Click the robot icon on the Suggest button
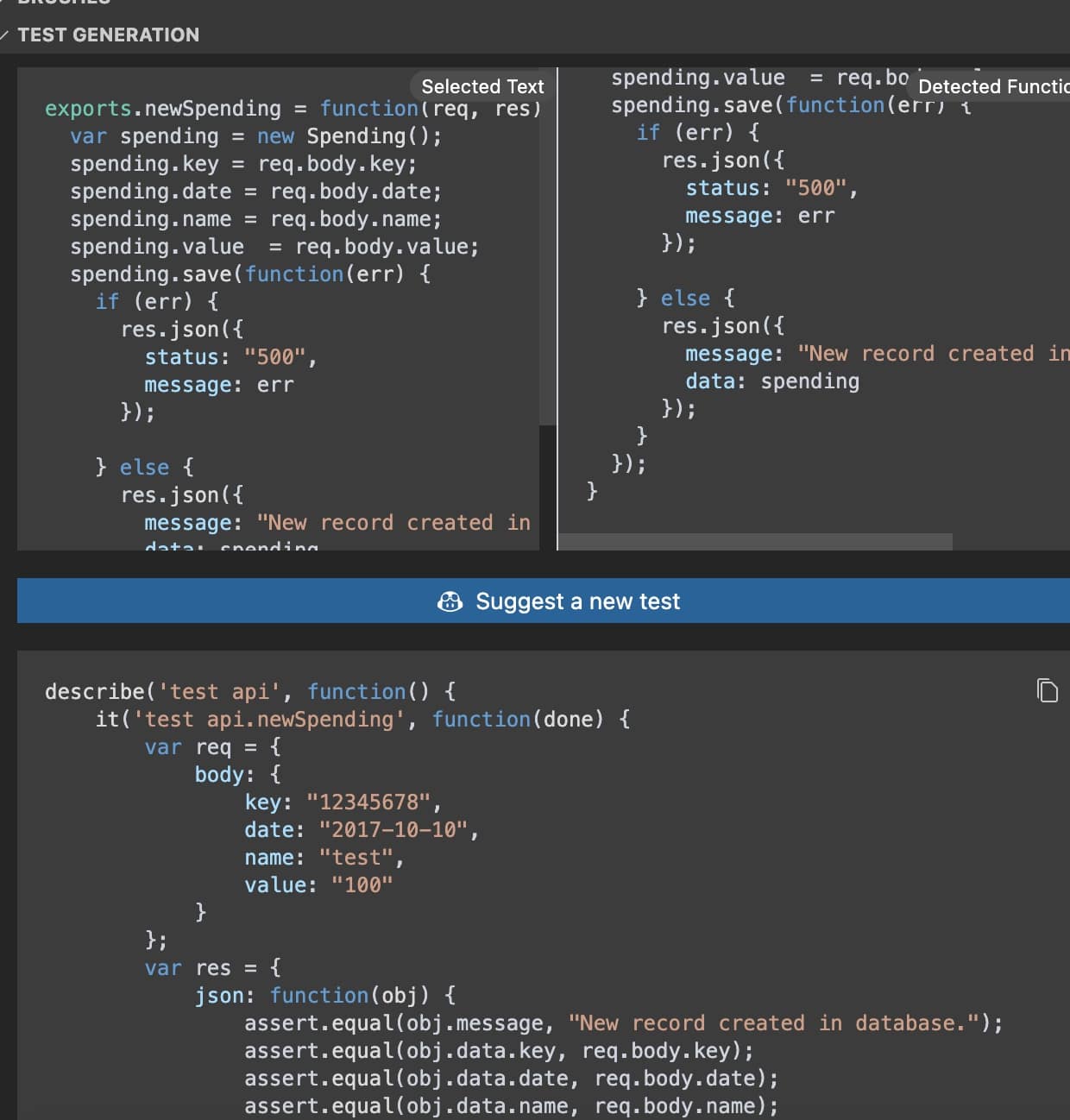This screenshot has height=1120, width=1070. (x=450, y=601)
